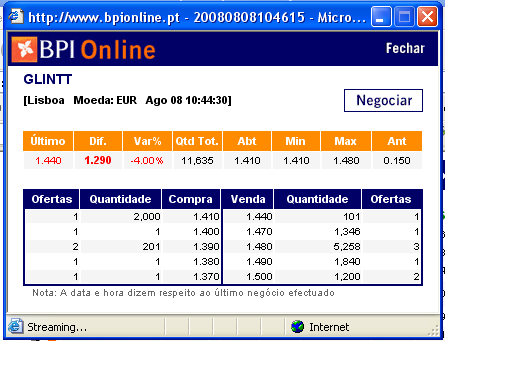Click the Var% column header
Image resolution: width=512 pixels, height=384 pixels.
pyautogui.click(x=147, y=141)
